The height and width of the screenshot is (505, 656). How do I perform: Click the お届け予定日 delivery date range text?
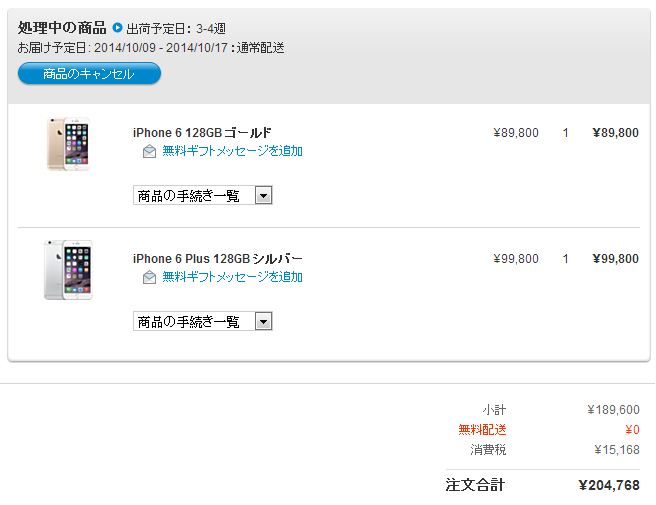click(x=151, y=48)
